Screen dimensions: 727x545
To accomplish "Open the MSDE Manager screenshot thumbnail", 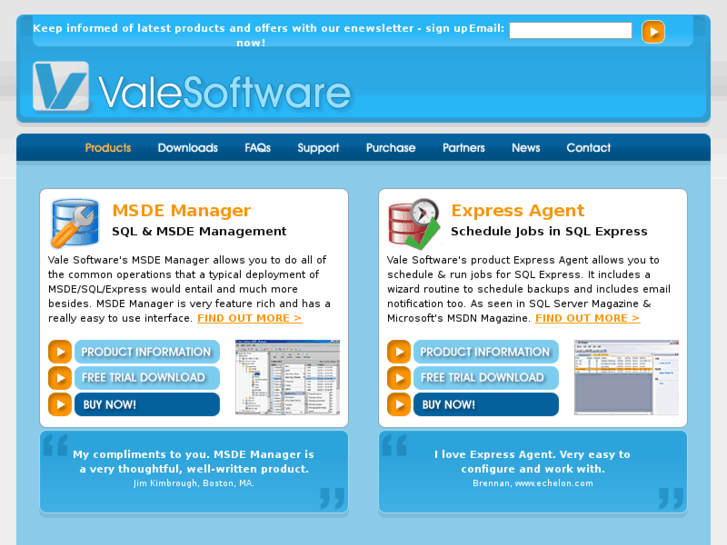I will [x=287, y=377].
